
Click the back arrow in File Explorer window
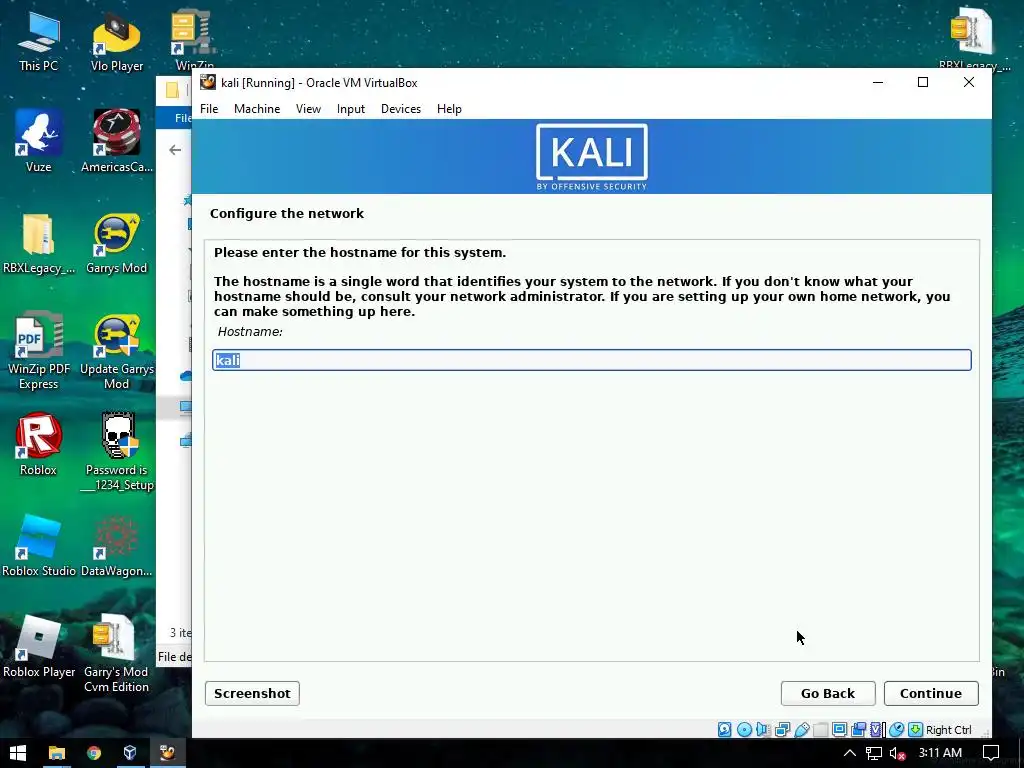pyautogui.click(x=175, y=150)
